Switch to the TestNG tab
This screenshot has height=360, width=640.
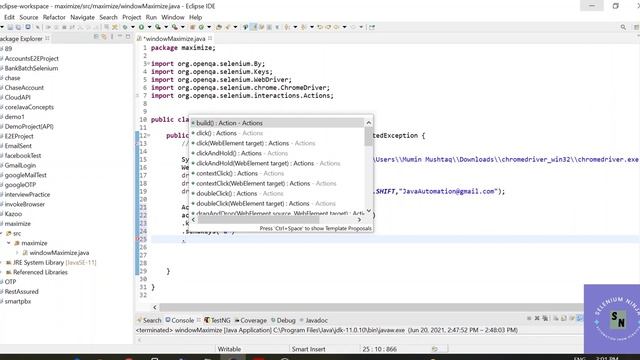point(217,320)
